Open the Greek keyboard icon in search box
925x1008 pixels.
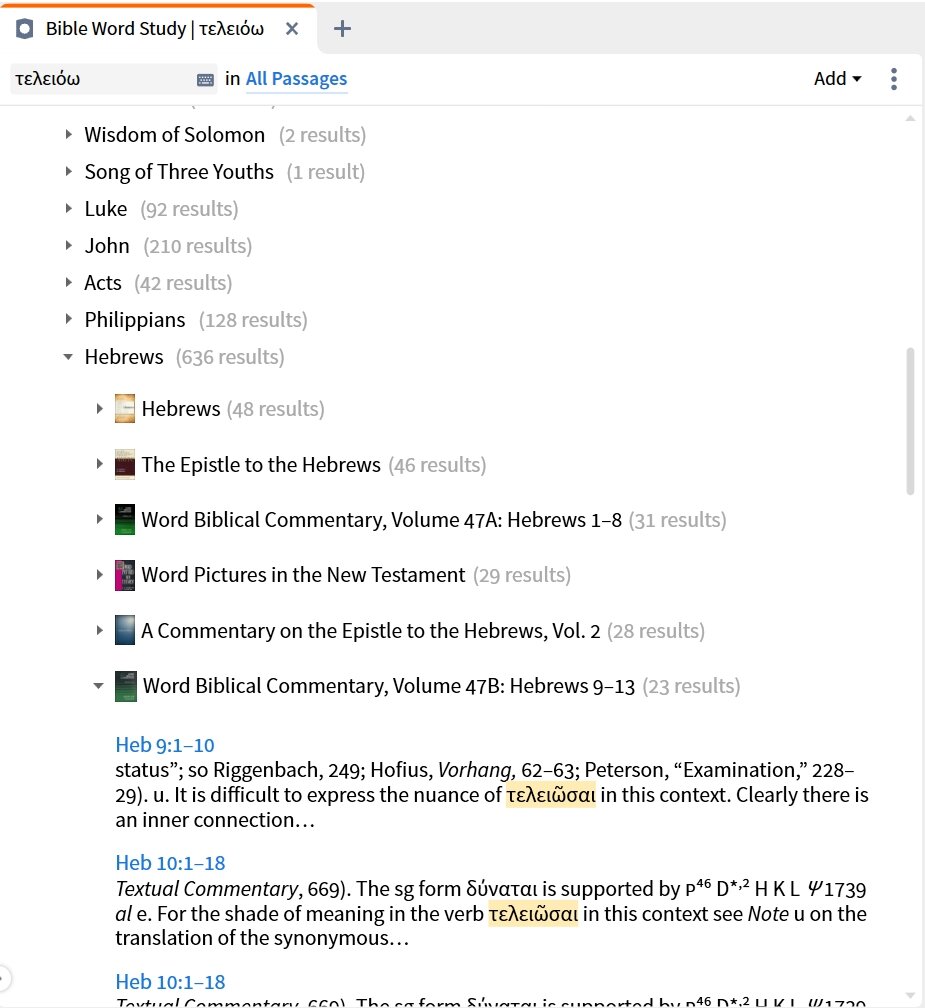coord(205,80)
